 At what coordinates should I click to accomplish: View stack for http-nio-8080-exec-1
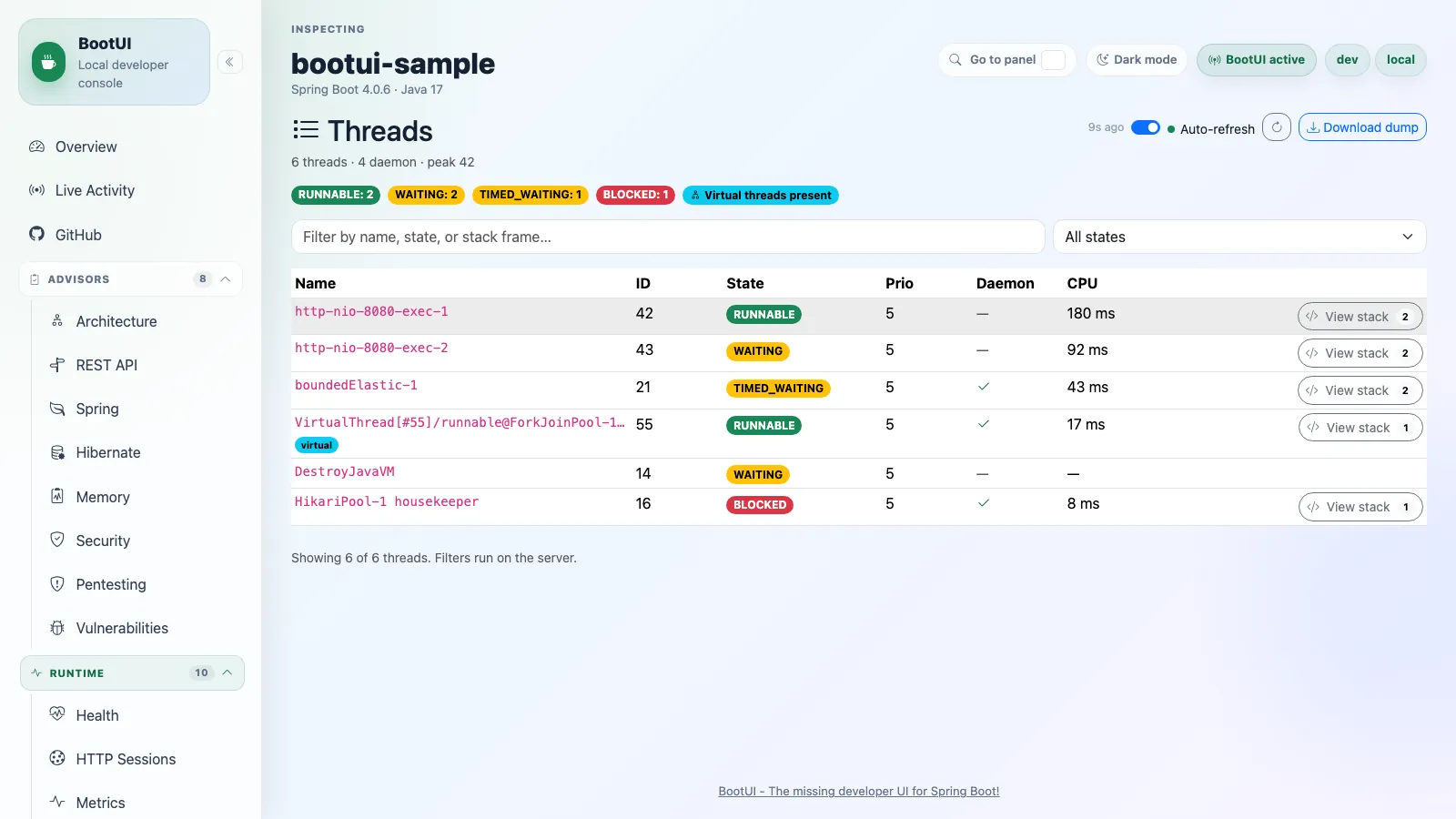pos(1360,317)
